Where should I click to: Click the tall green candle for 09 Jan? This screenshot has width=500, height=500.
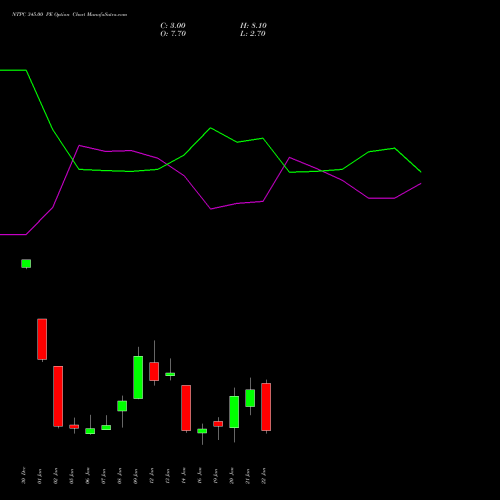click(x=138, y=377)
